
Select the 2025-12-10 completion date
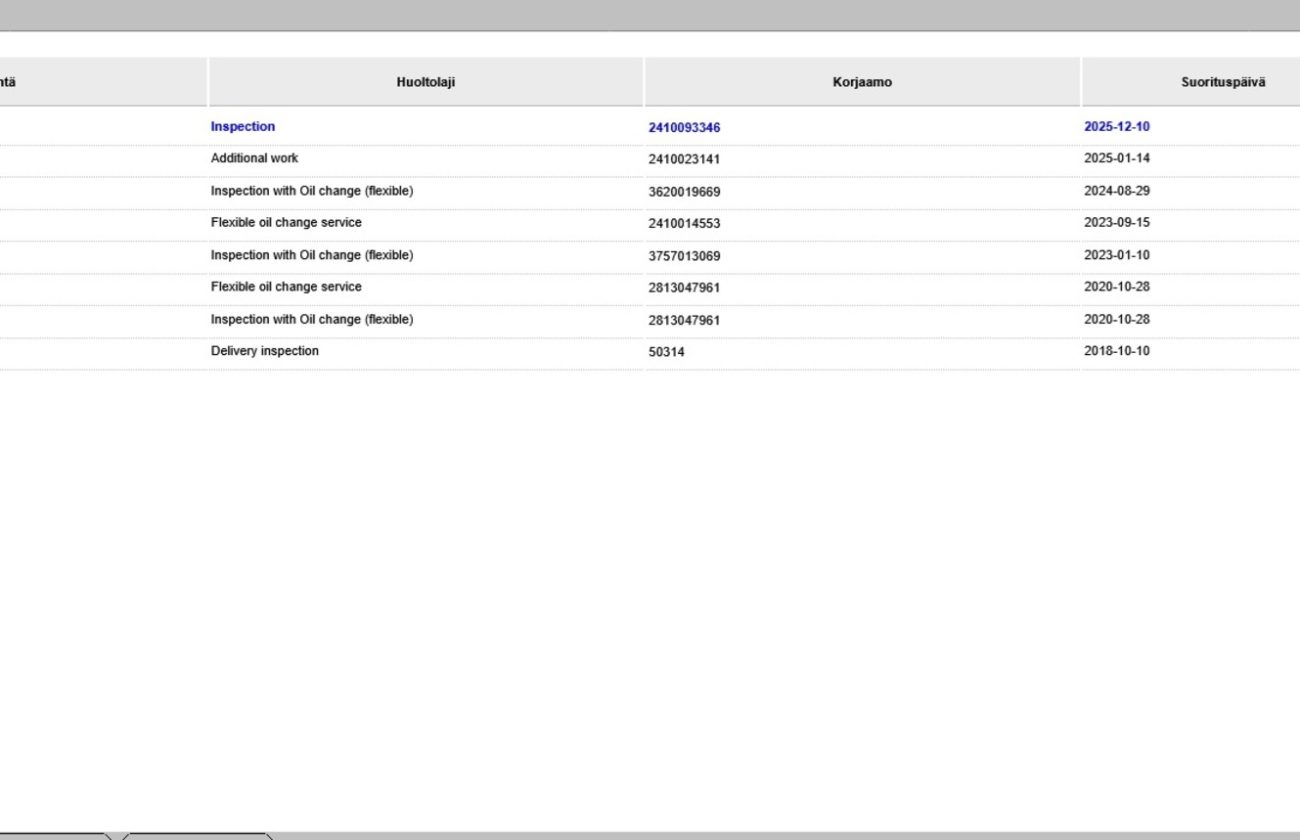pyautogui.click(x=1116, y=127)
